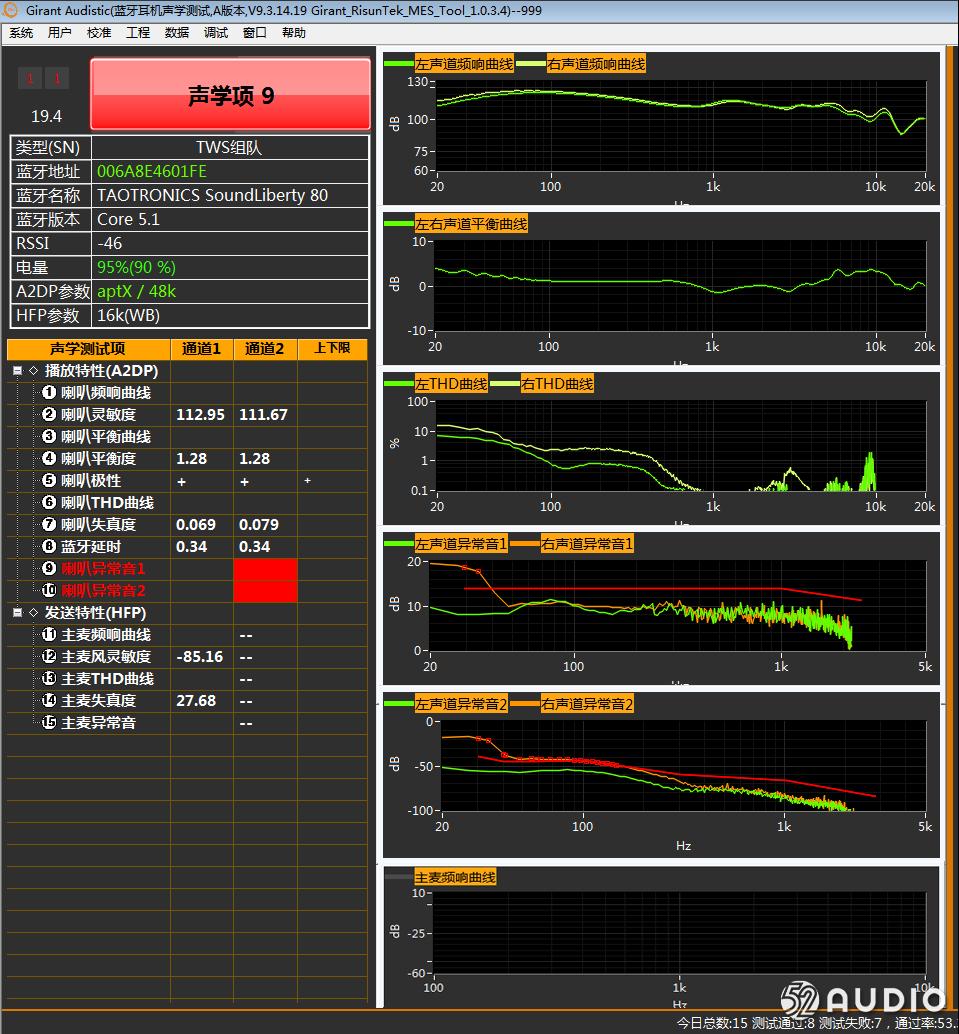Toggle the 主麦频响曲线 legend label
This screenshot has height=1034, width=959.
[x=453, y=876]
